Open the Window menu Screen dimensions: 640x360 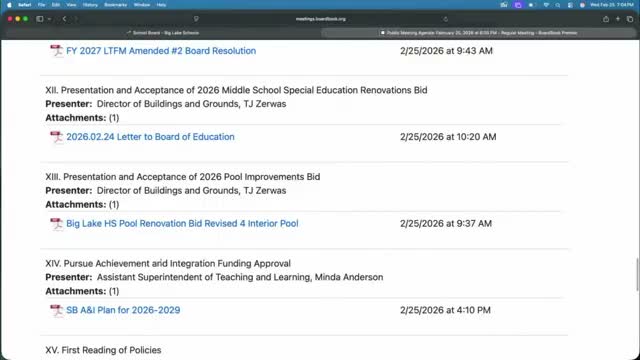(142, 5)
